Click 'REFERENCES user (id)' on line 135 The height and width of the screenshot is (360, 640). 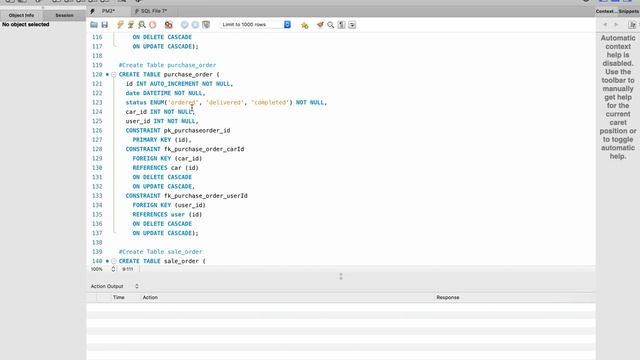click(167, 215)
